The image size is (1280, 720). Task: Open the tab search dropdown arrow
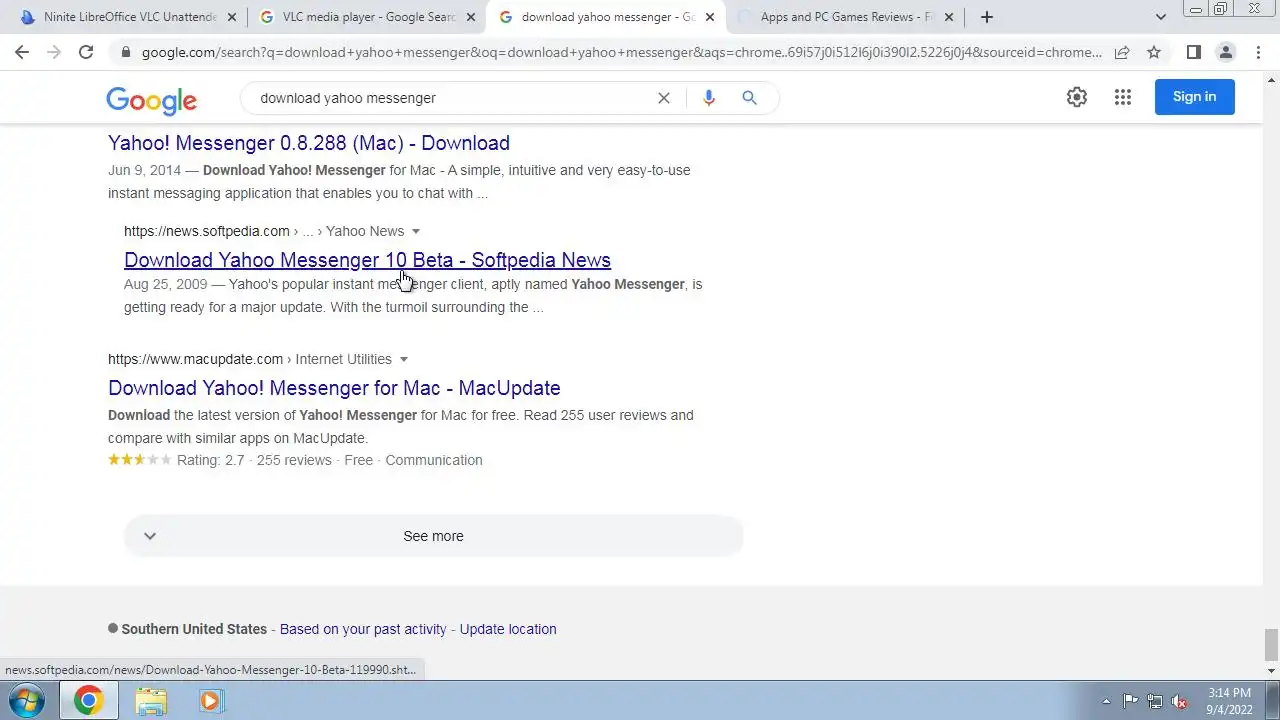(1161, 17)
